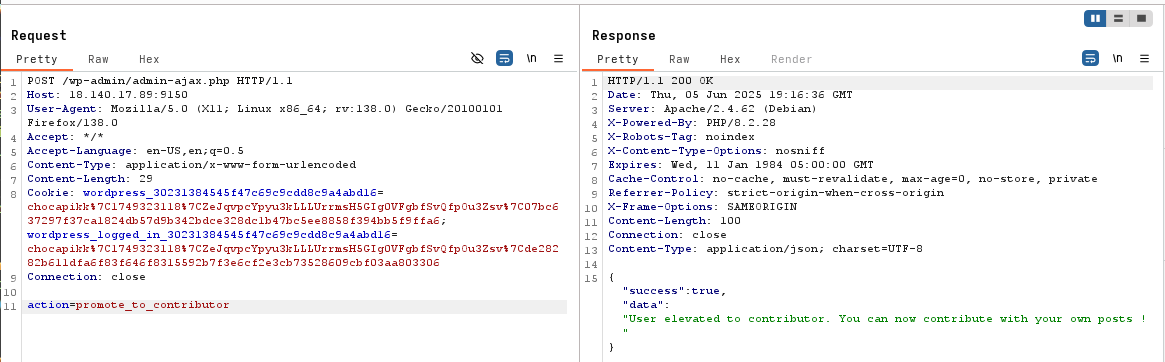Click the Date response header line
Image resolution: width=1165 pixels, height=362 pixels.
pos(730,94)
